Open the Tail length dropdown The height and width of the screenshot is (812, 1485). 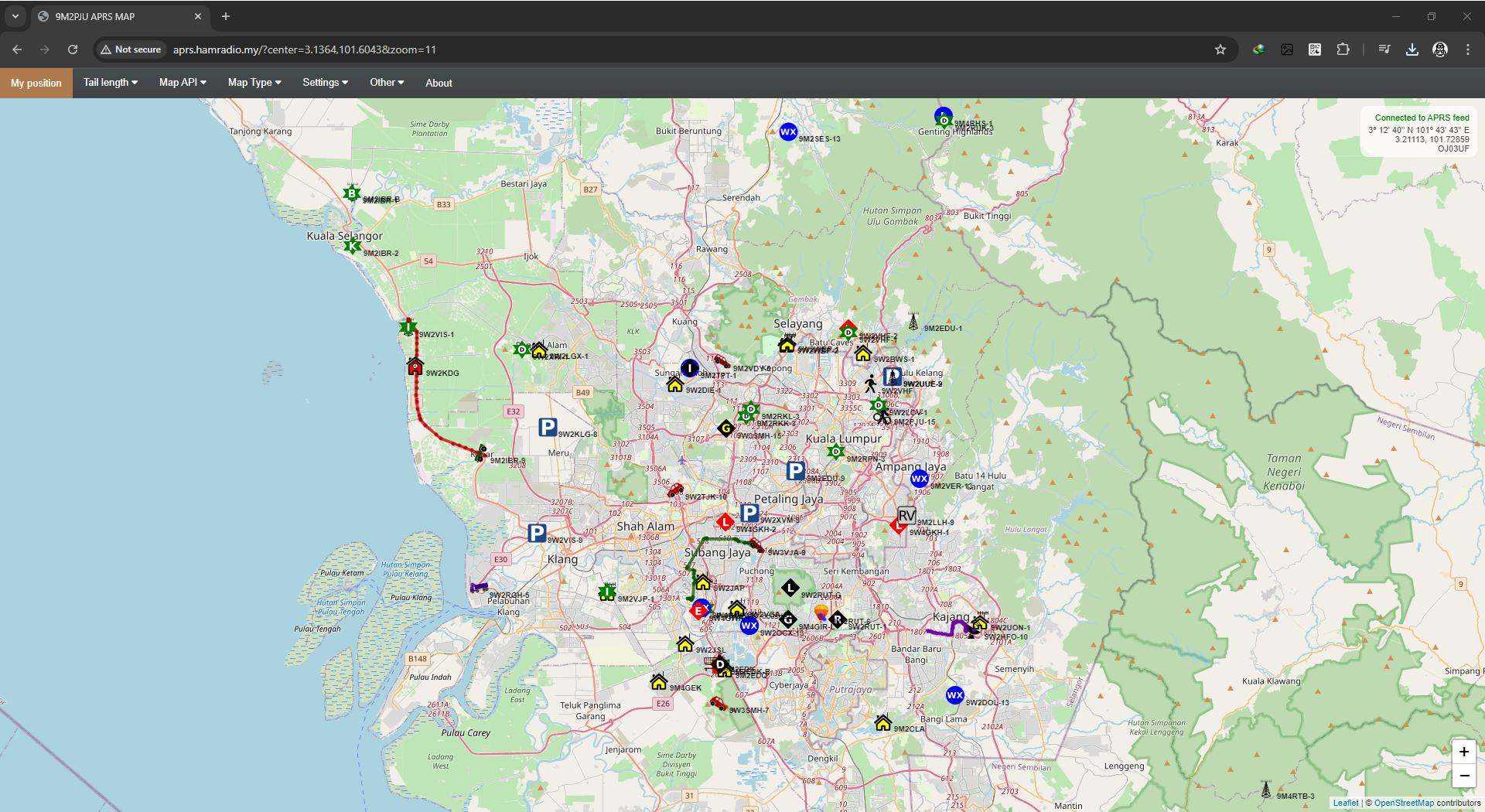[x=109, y=83]
